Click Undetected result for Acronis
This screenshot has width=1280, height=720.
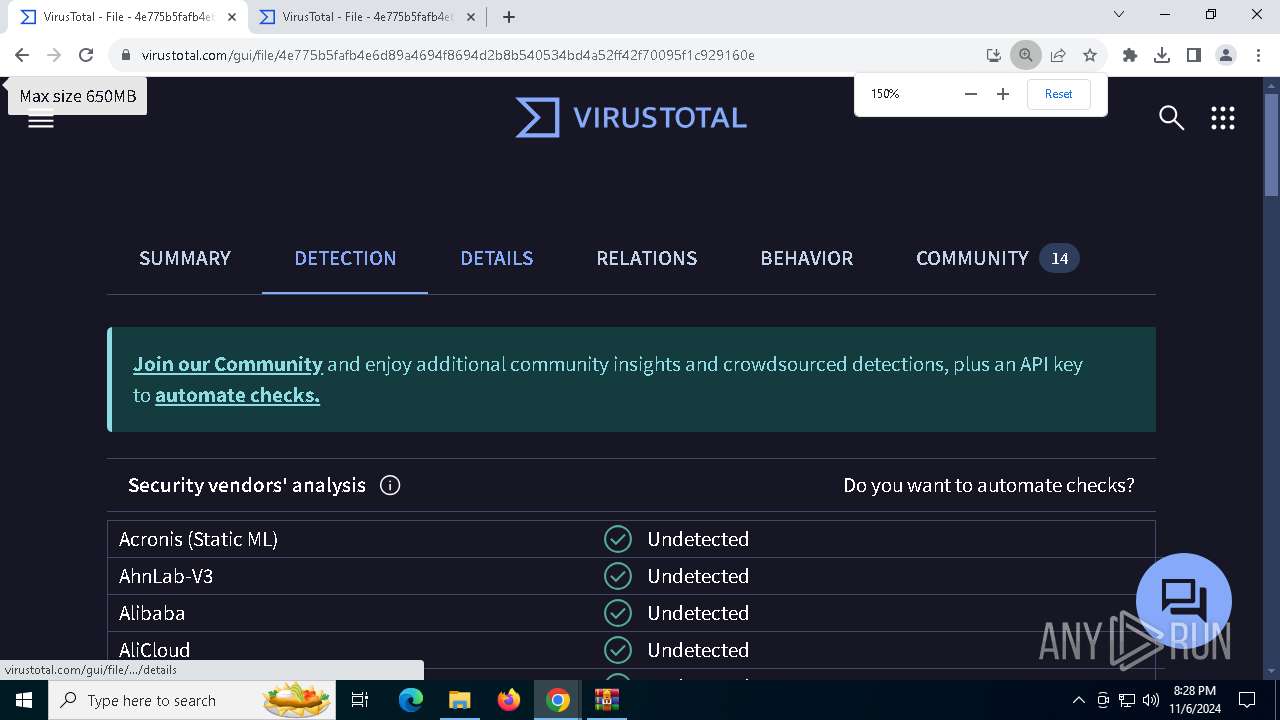698,539
